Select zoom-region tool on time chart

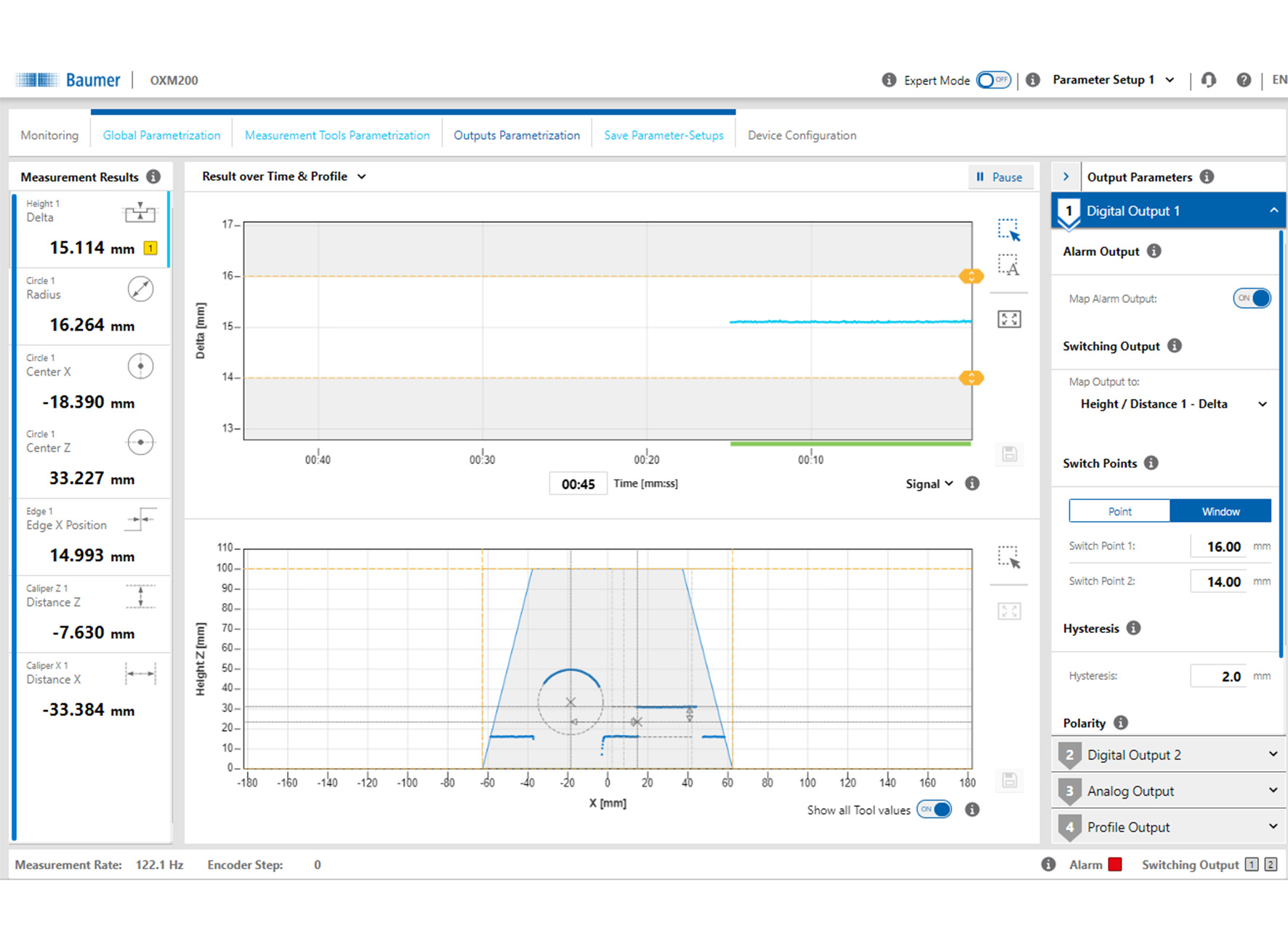[x=1009, y=230]
